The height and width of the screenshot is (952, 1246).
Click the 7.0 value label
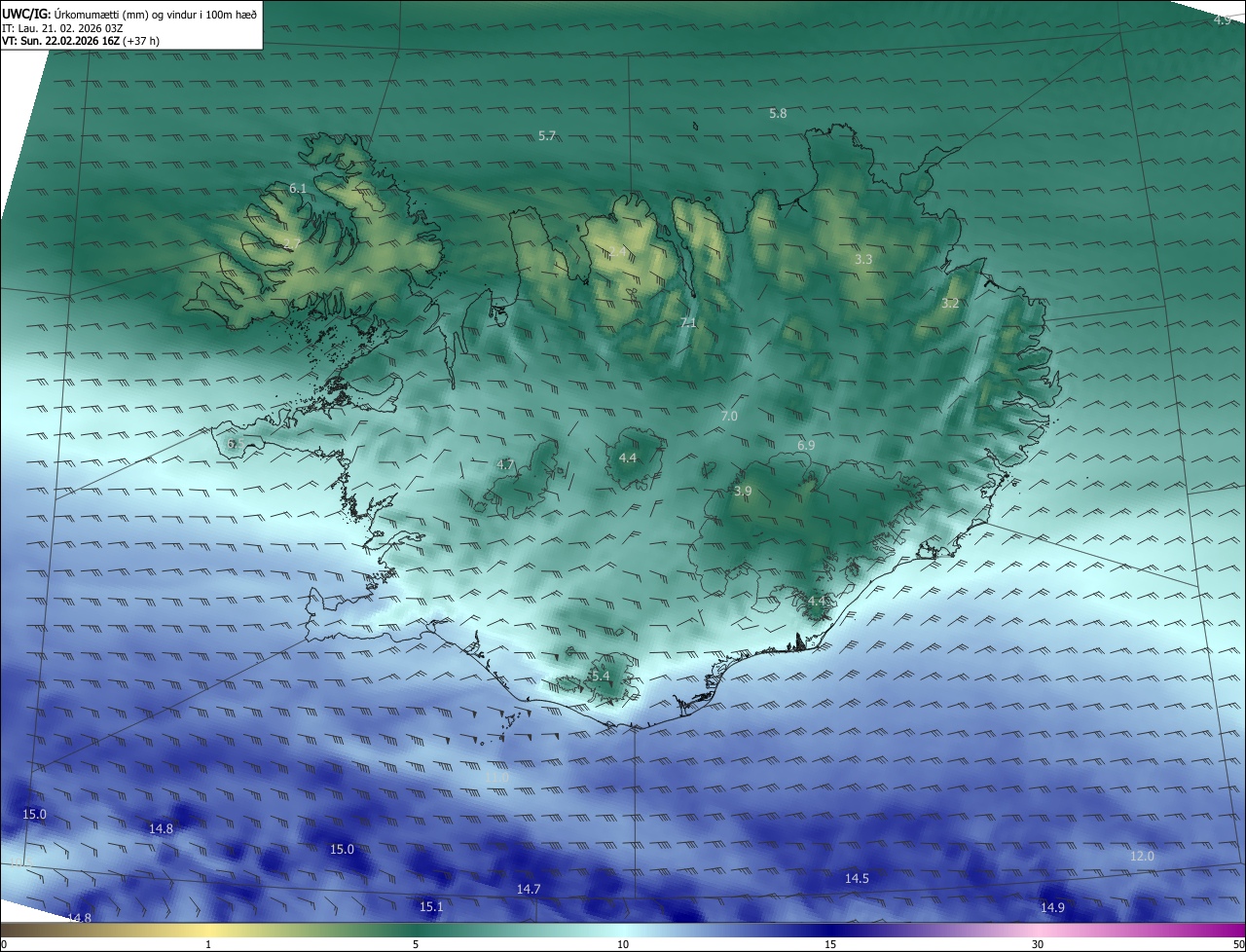pyautogui.click(x=729, y=417)
